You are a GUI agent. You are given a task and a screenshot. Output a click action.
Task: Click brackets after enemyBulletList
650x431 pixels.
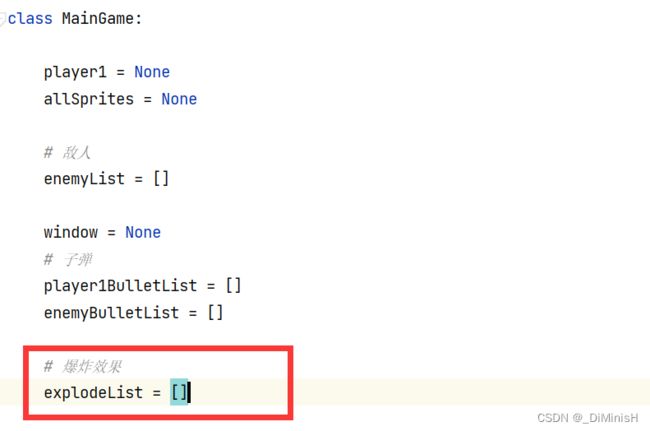(x=215, y=312)
